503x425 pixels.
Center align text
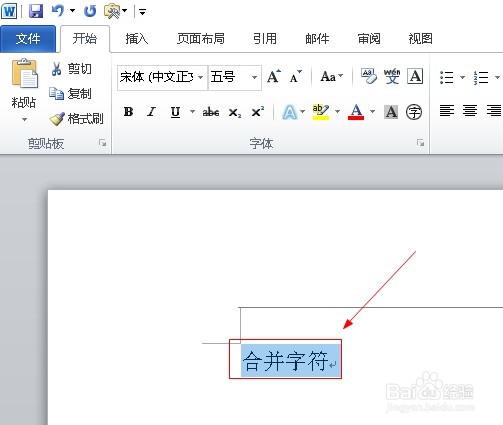470,110
